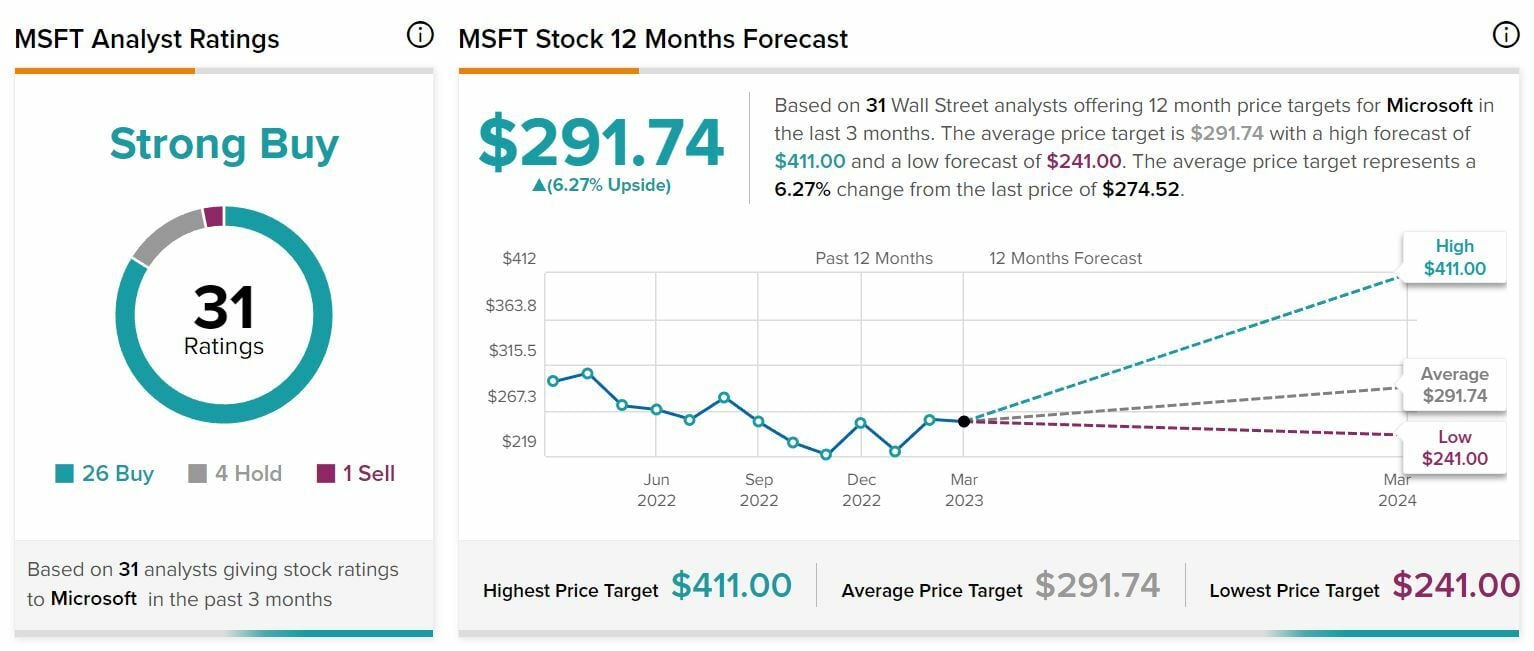Click the 31 Ratings donut center

click(224, 320)
